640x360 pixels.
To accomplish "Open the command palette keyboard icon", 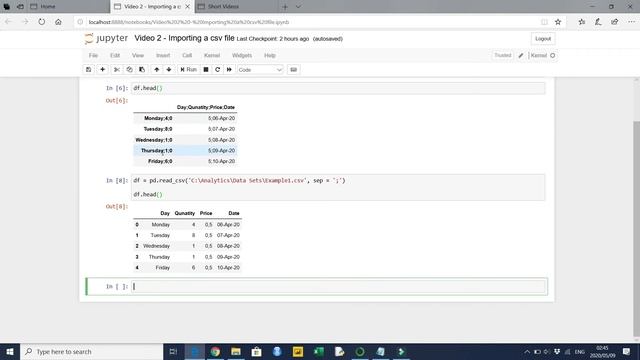I will [293, 70].
